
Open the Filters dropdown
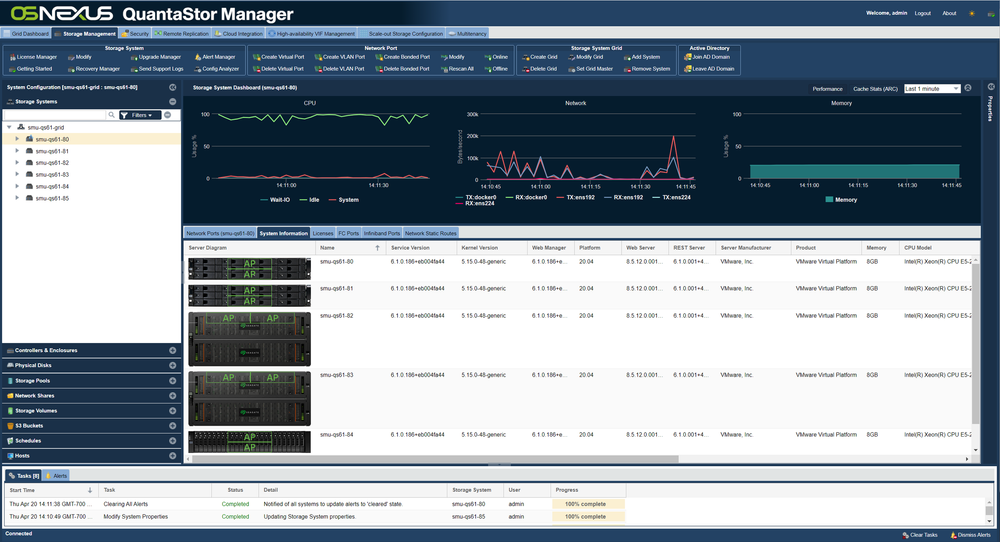pyautogui.click(x=140, y=115)
